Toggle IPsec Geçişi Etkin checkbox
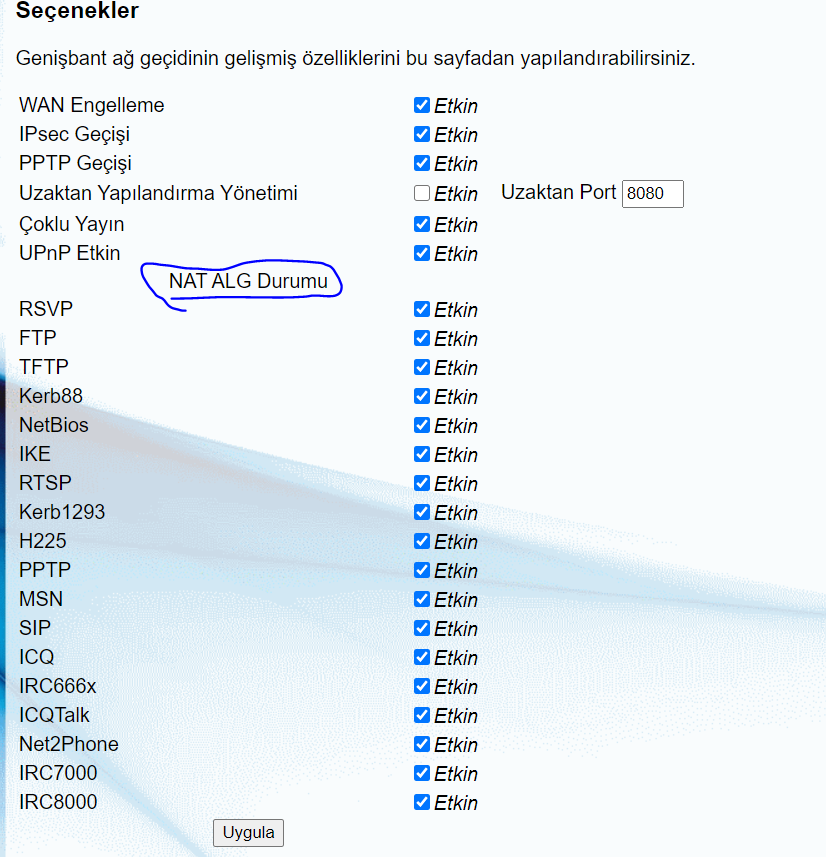This screenshot has height=857, width=826. click(x=421, y=134)
